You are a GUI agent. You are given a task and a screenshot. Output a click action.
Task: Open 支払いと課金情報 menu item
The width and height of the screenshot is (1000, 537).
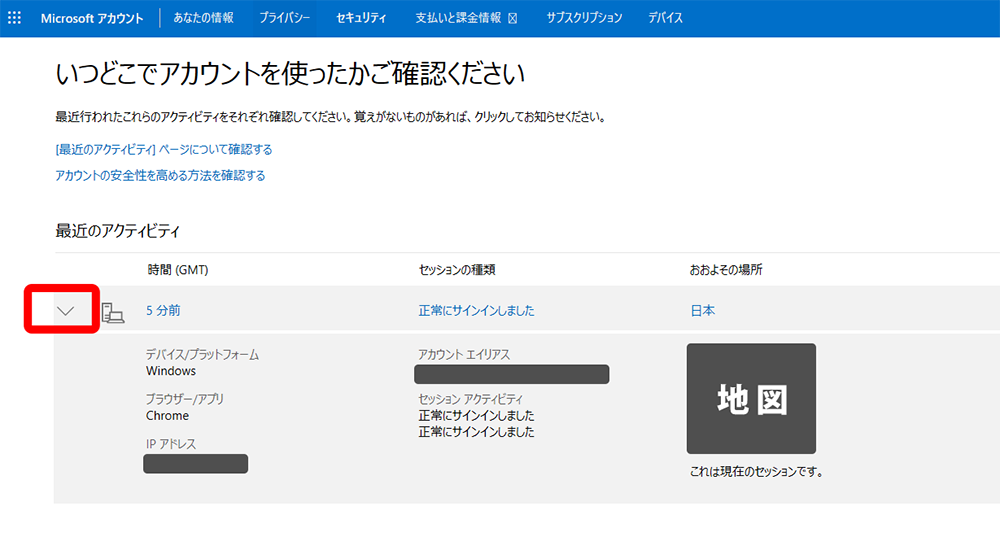click(458, 18)
